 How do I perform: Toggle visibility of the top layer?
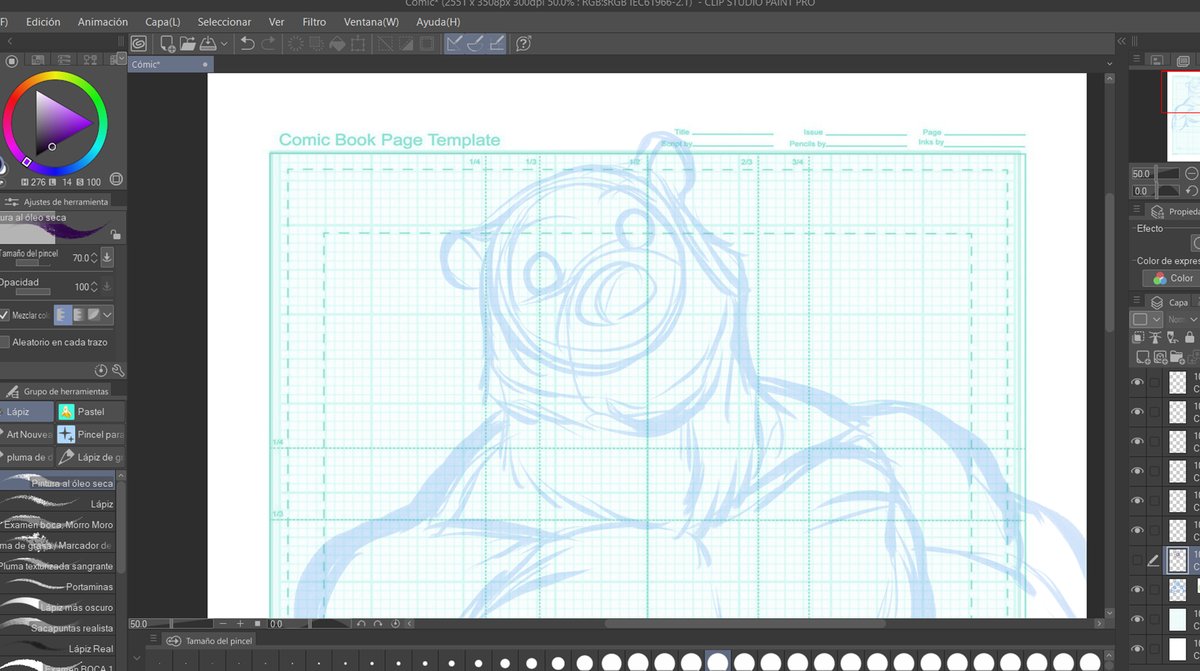pos(1137,382)
